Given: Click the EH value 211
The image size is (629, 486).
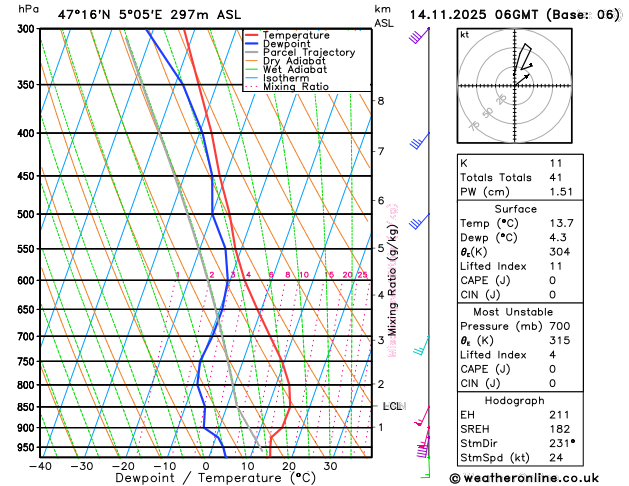Looking at the screenshot, I should coord(559,415).
